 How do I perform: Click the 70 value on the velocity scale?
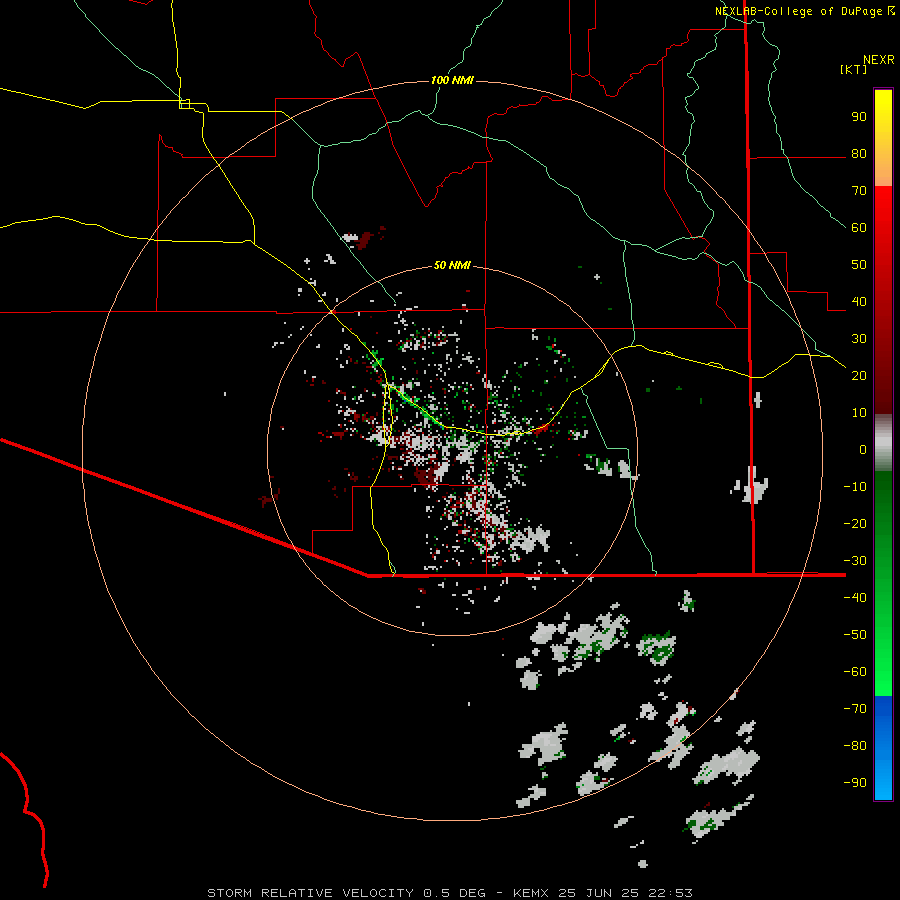(x=859, y=191)
